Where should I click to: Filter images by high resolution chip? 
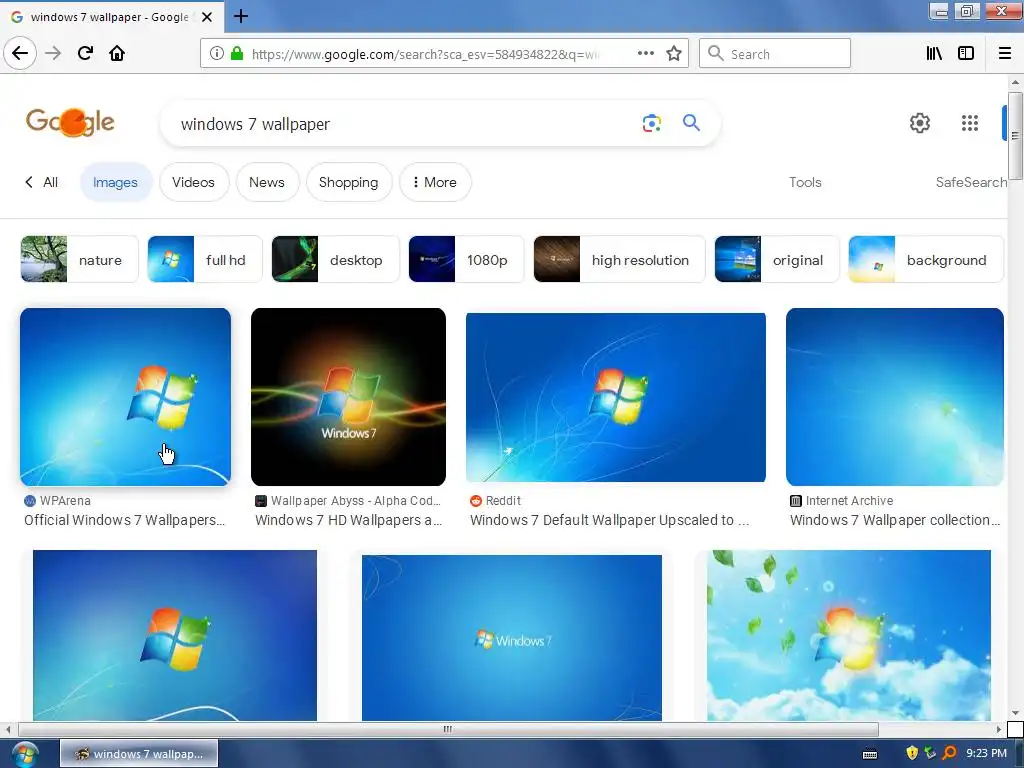point(619,259)
